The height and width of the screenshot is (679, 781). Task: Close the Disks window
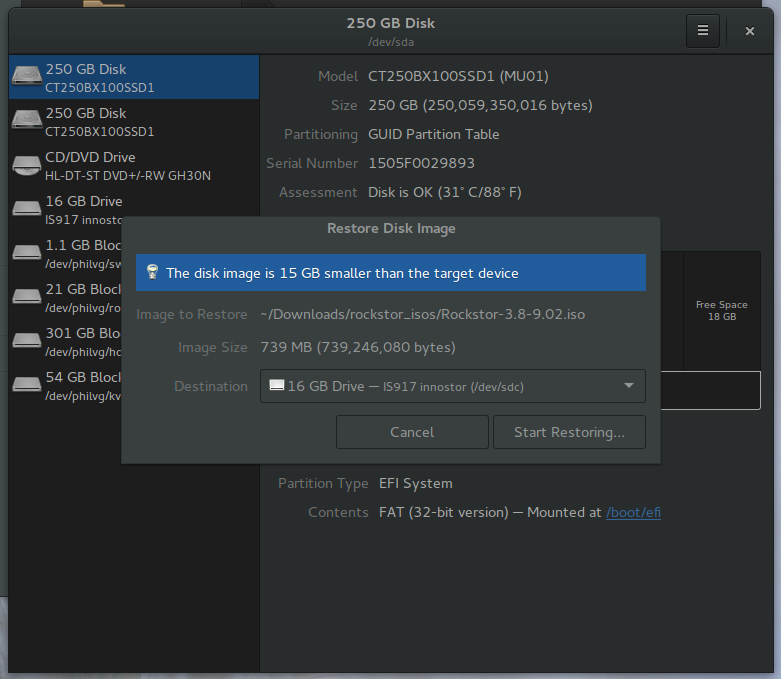pyautogui.click(x=749, y=31)
